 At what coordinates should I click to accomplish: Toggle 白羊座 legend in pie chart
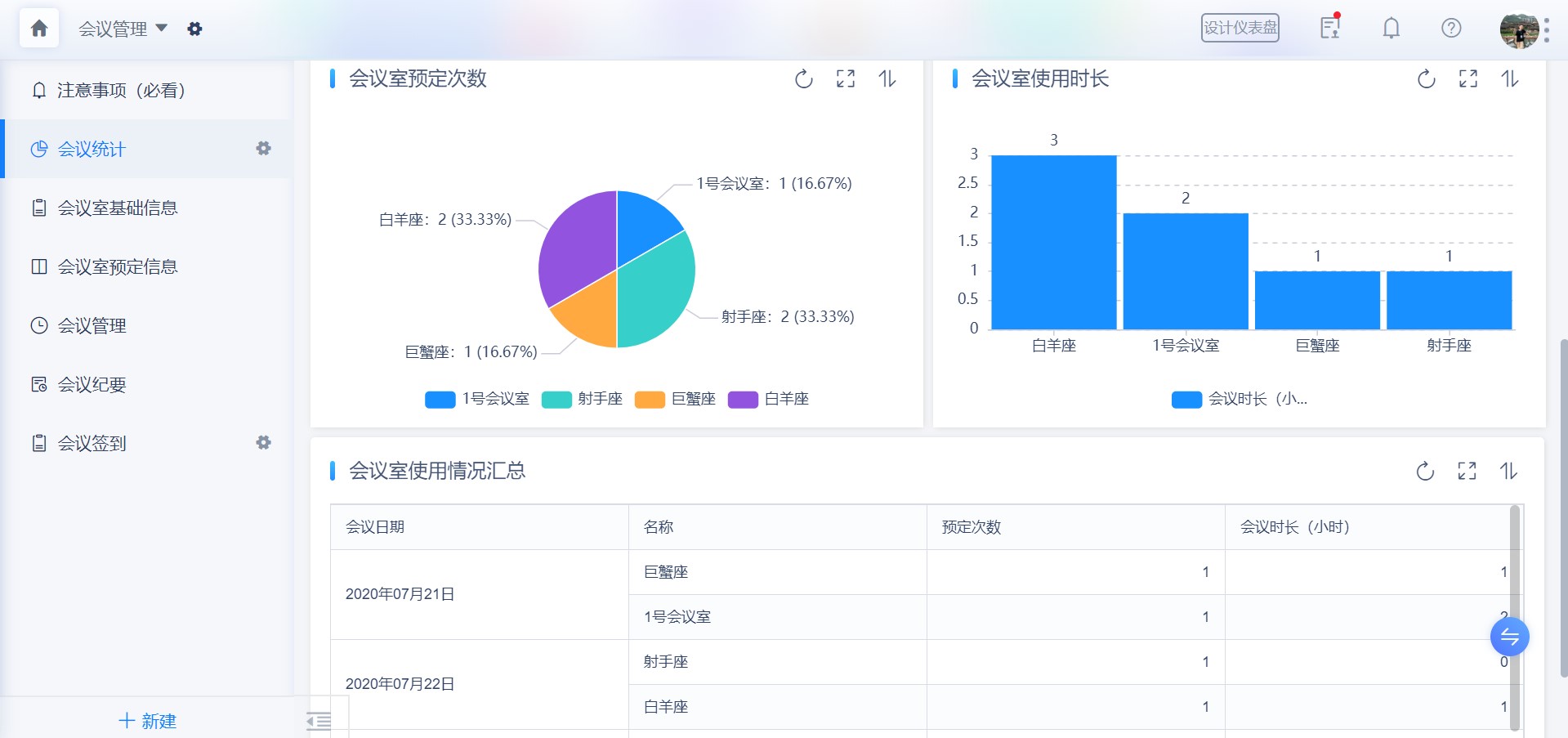tap(769, 399)
